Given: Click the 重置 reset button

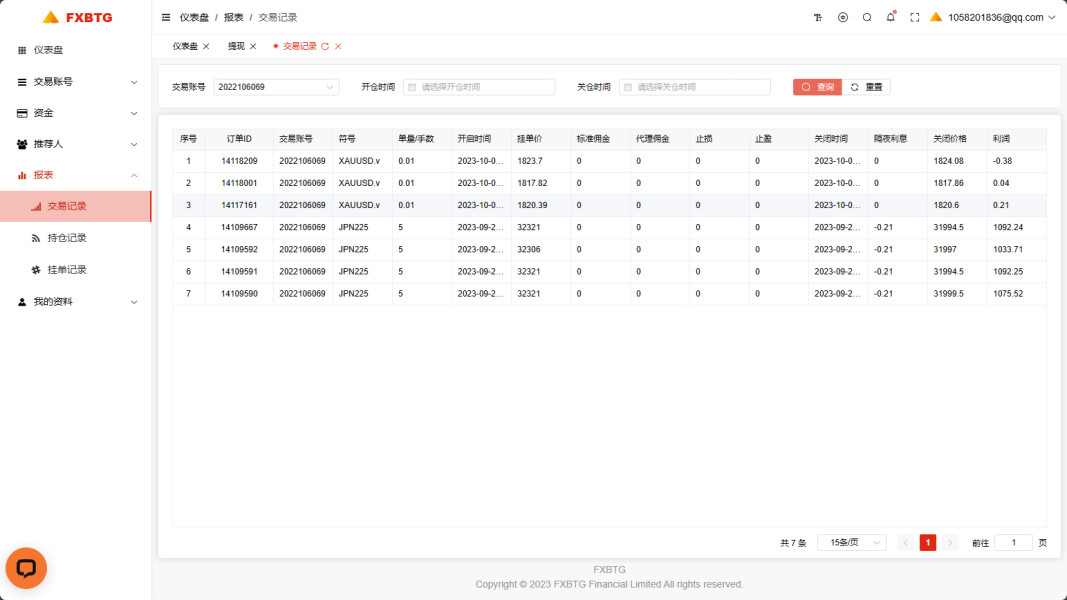Looking at the screenshot, I should point(867,87).
